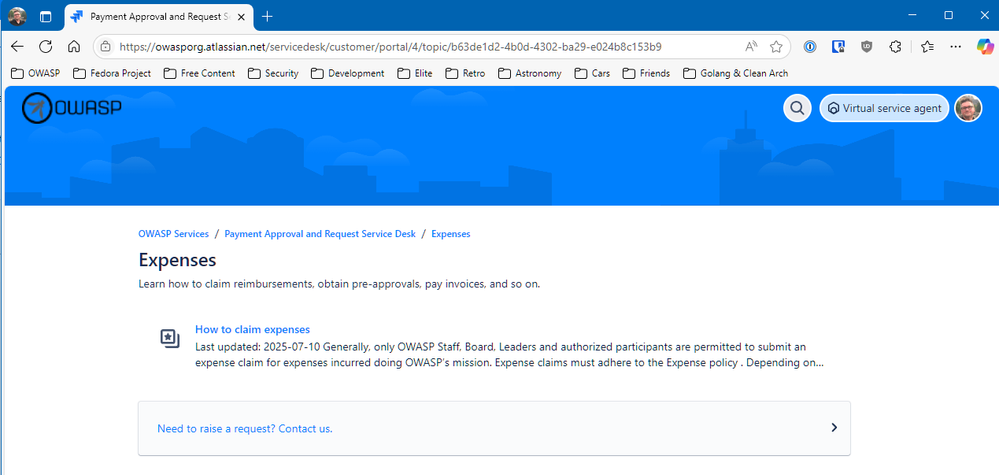The height and width of the screenshot is (475, 999).
Task: Click the read aloud icon in address bar
Action: pos(751,46)
